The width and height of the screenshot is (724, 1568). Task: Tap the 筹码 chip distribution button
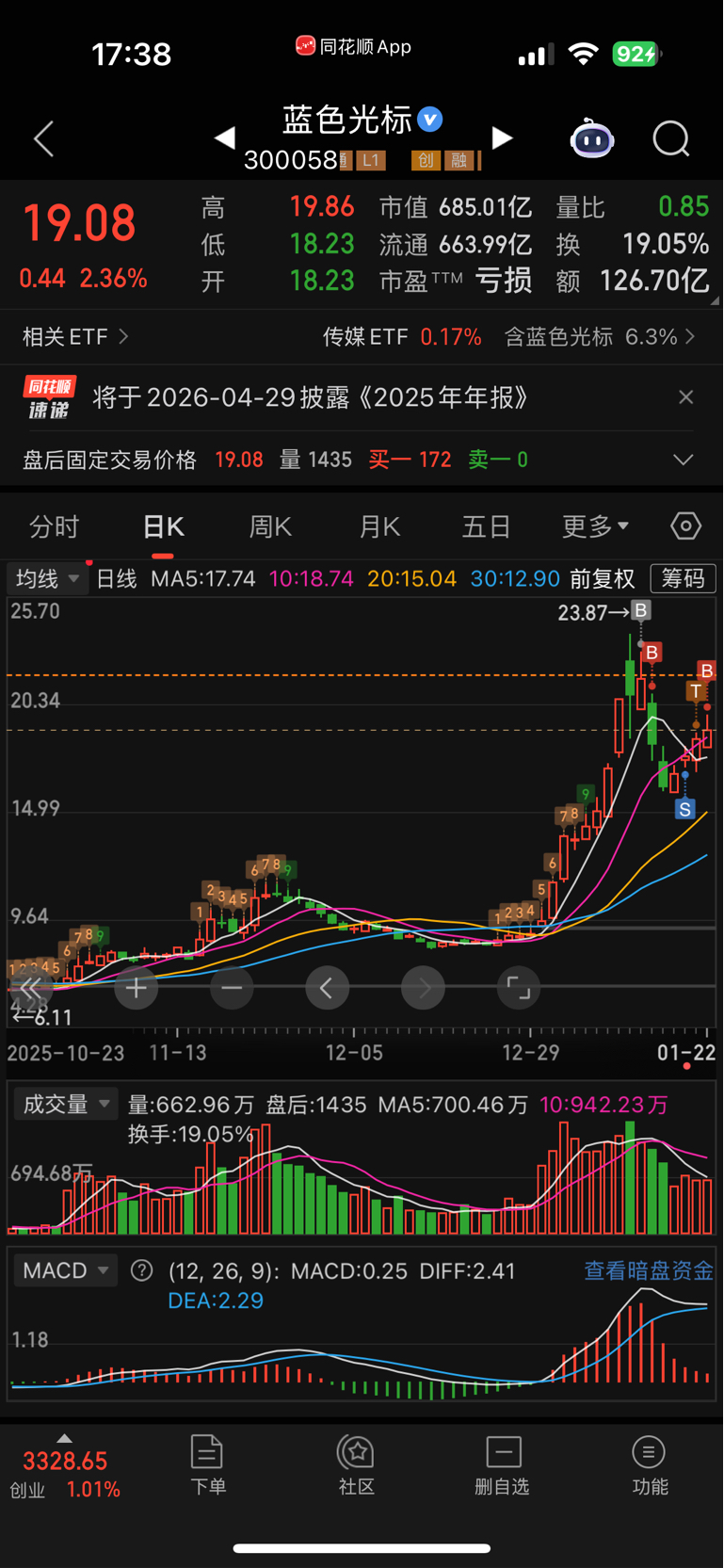(684, 578)
